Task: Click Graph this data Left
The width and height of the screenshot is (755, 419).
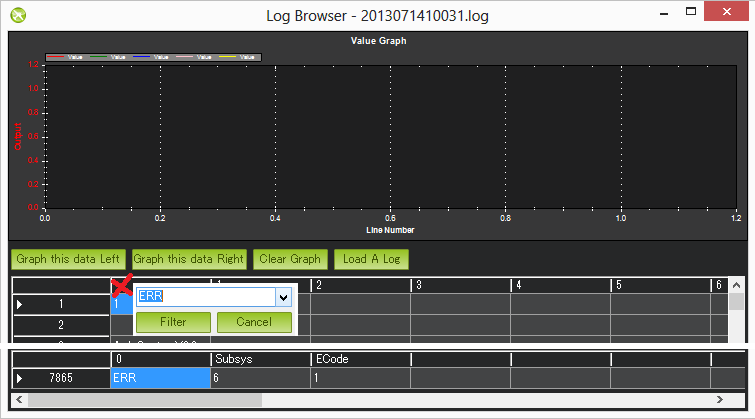Action: click(67, 259)
